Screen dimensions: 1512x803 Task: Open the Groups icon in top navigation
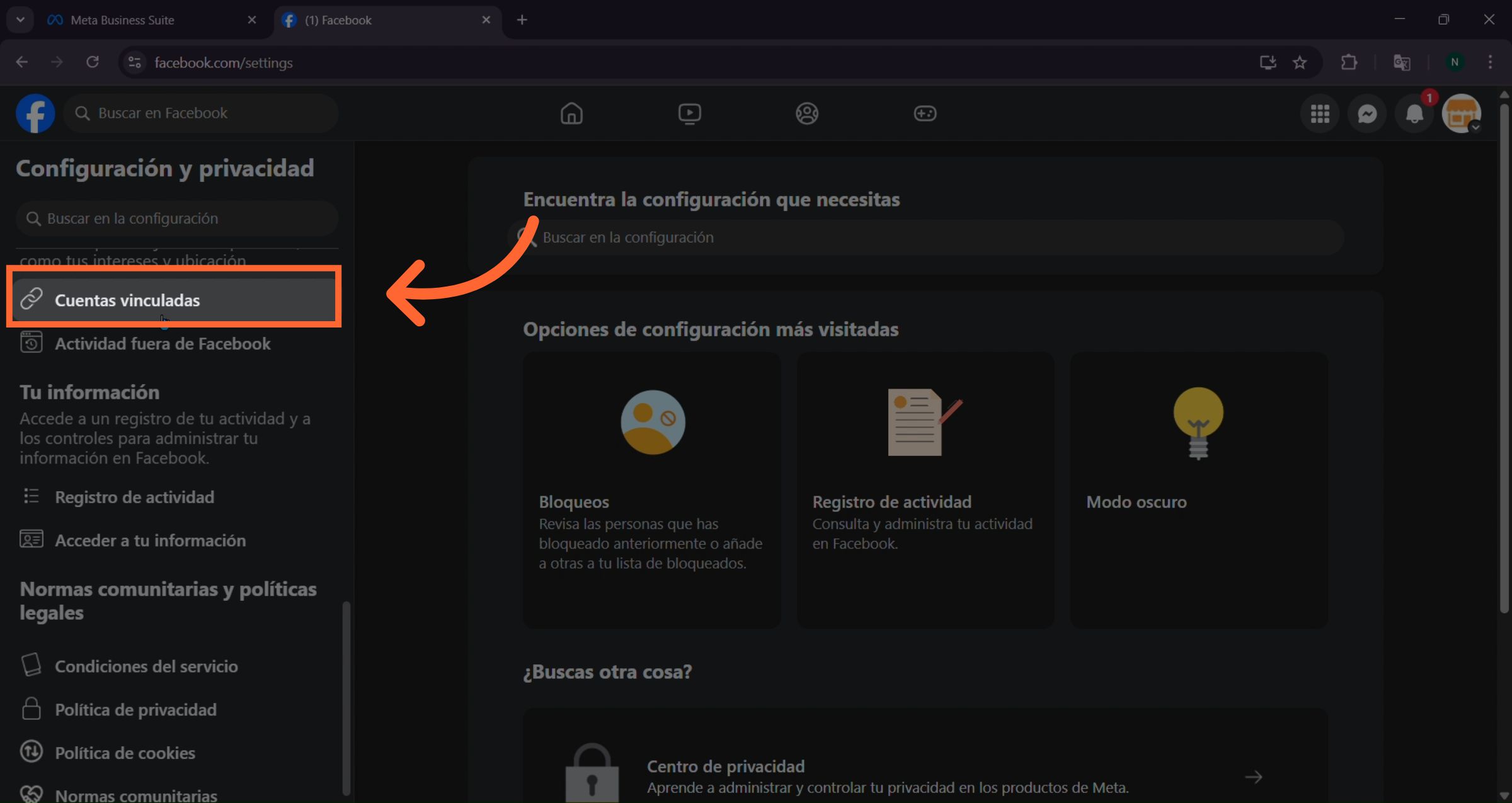point(807,113)
